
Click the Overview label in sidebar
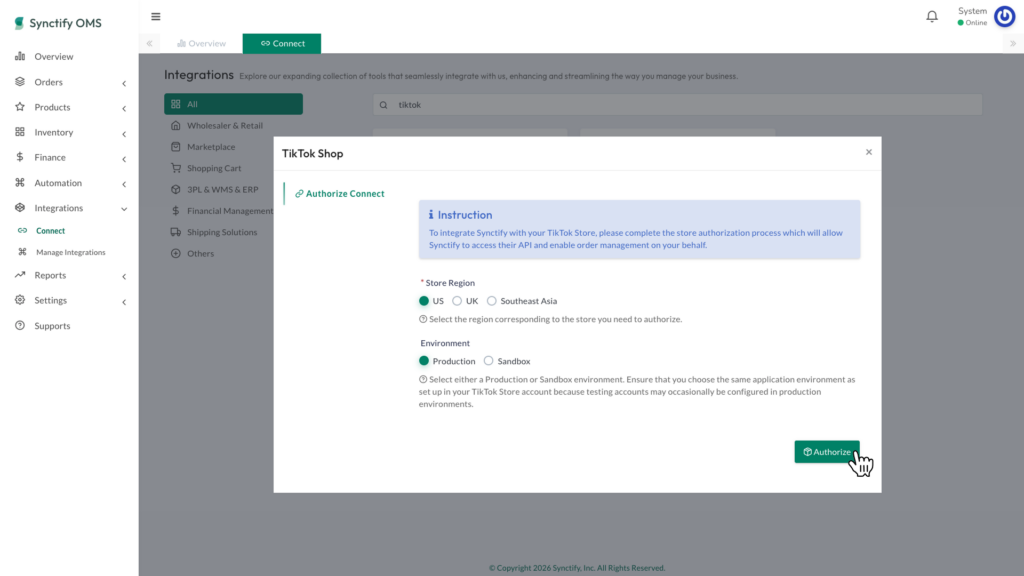click(x=54, y=57)
